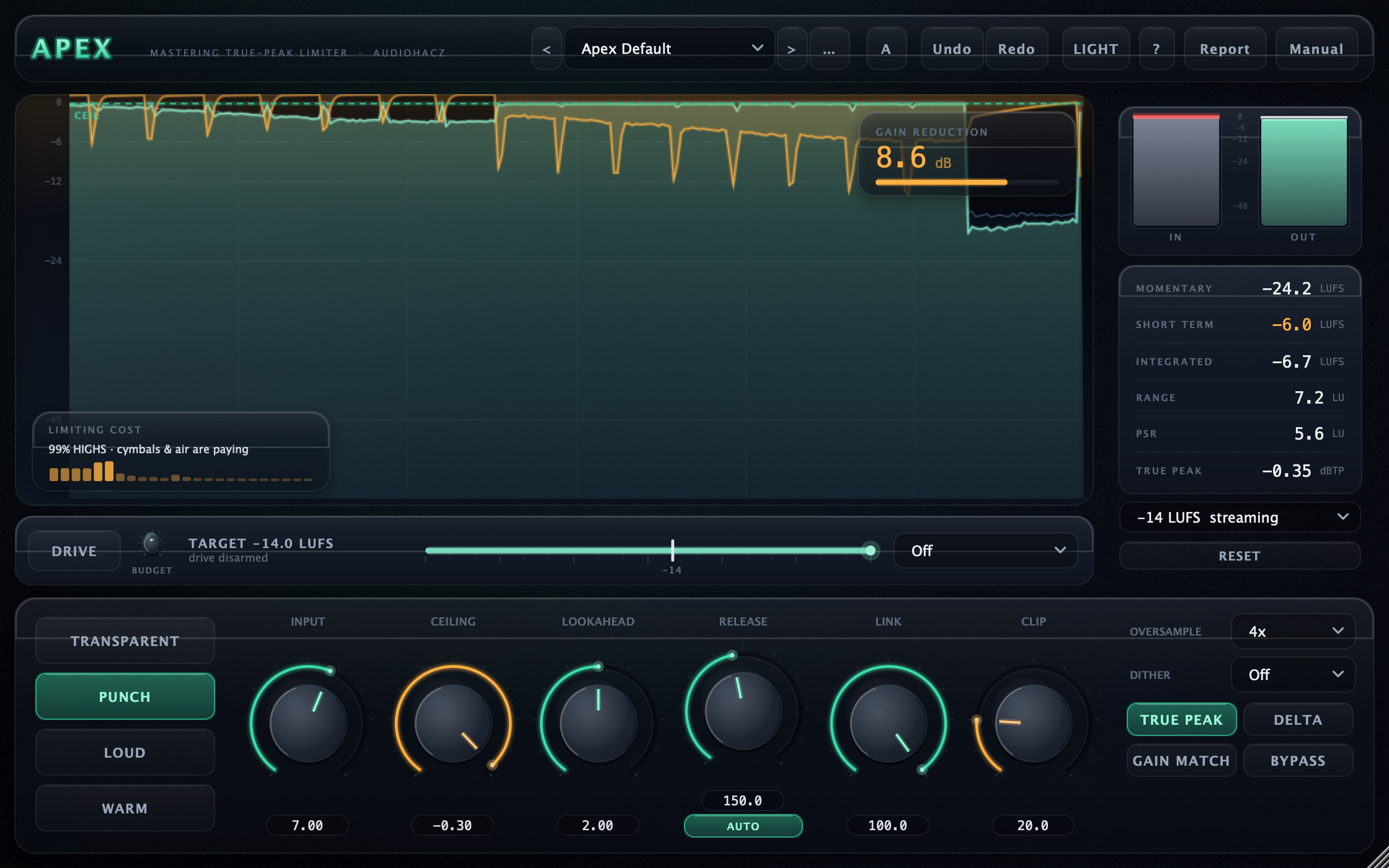Click the Limiting Cost spectrum bars

(180, 472)
